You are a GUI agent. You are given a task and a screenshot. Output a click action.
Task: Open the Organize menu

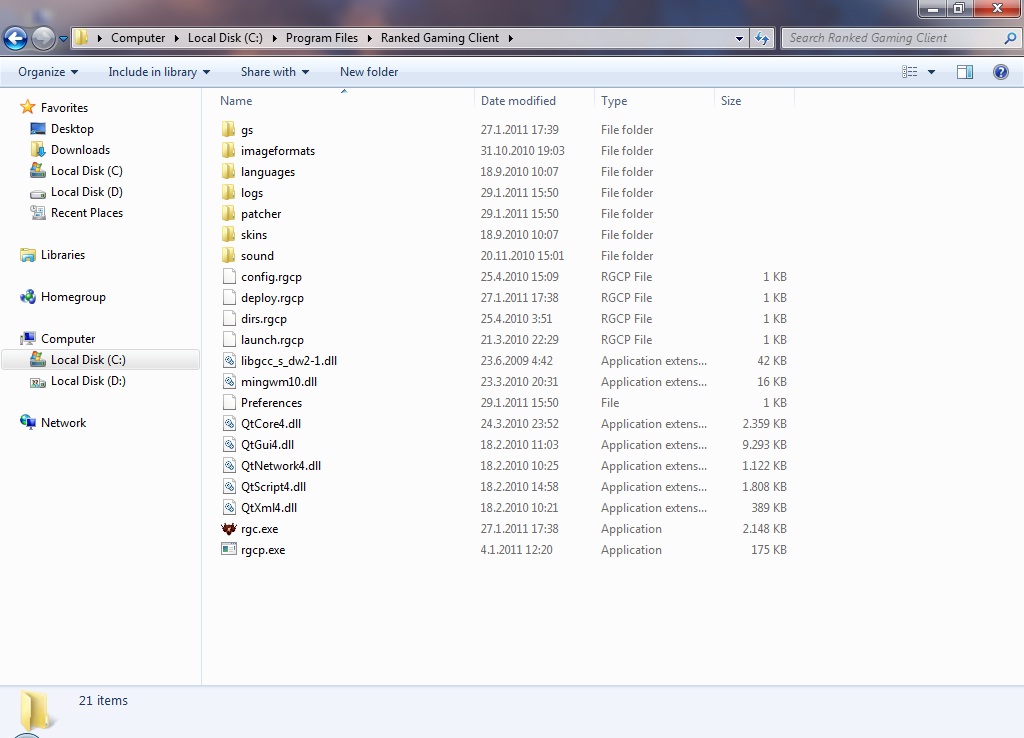[x=48, y=72]
